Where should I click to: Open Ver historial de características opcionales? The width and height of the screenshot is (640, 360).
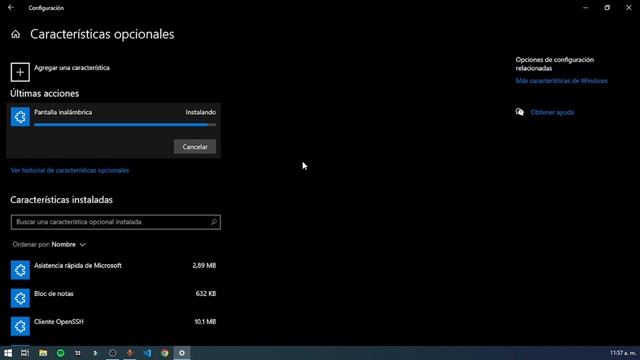70,170
